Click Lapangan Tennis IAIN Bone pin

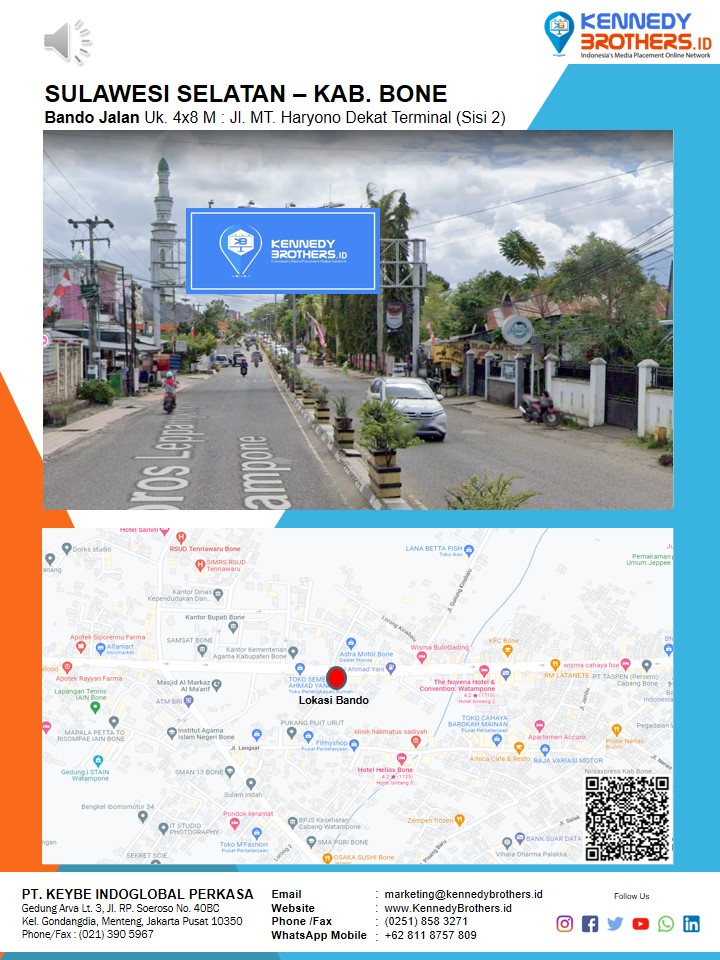point(95,708)
